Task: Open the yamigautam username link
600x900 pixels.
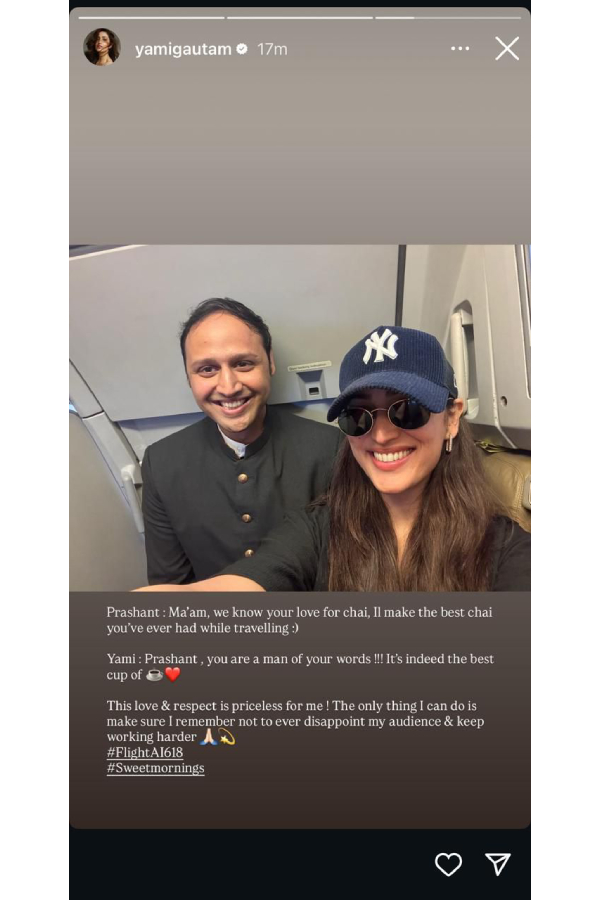Action: [183, 49]
